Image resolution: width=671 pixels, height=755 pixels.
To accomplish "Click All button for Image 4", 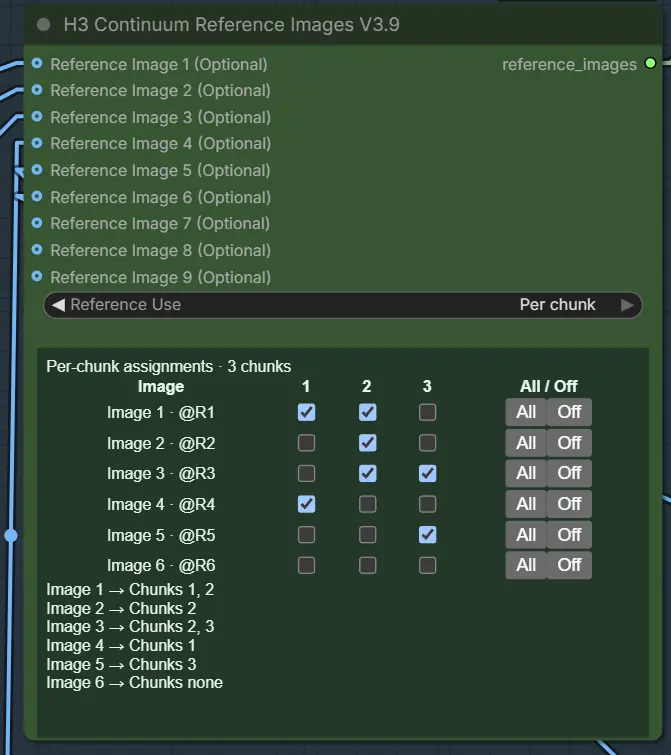I will pyautogui.click(x=526, y=504).
